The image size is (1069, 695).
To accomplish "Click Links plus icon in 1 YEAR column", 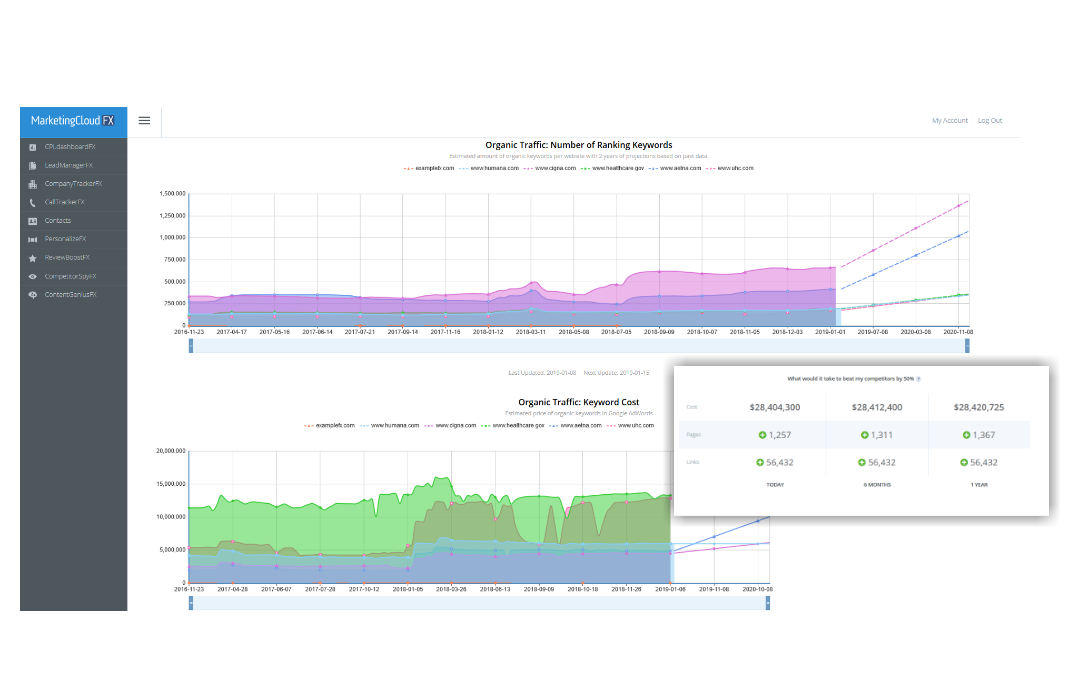I will [964, 462].
